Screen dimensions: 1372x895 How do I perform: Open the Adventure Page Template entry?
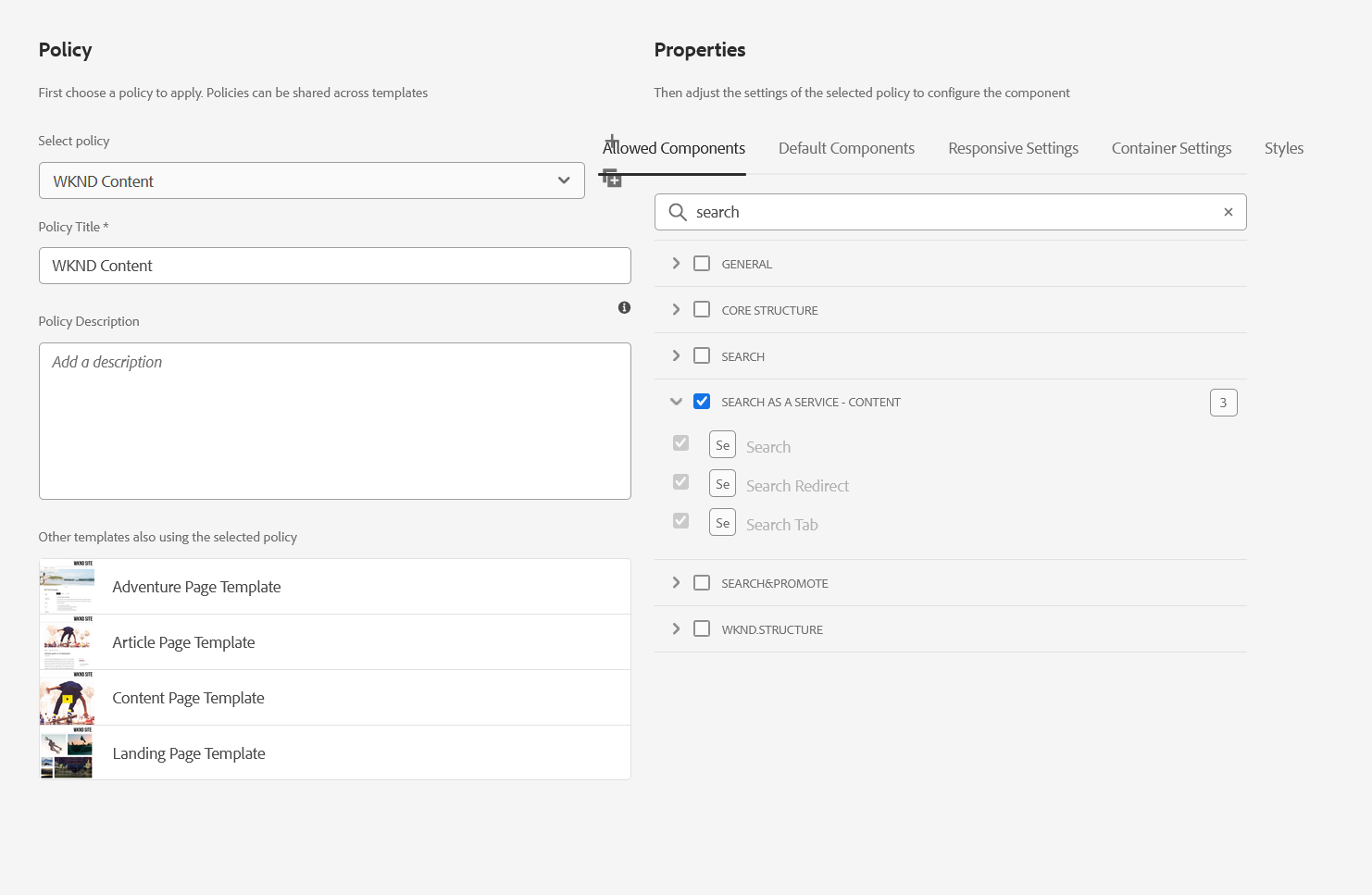click(196, 587)
